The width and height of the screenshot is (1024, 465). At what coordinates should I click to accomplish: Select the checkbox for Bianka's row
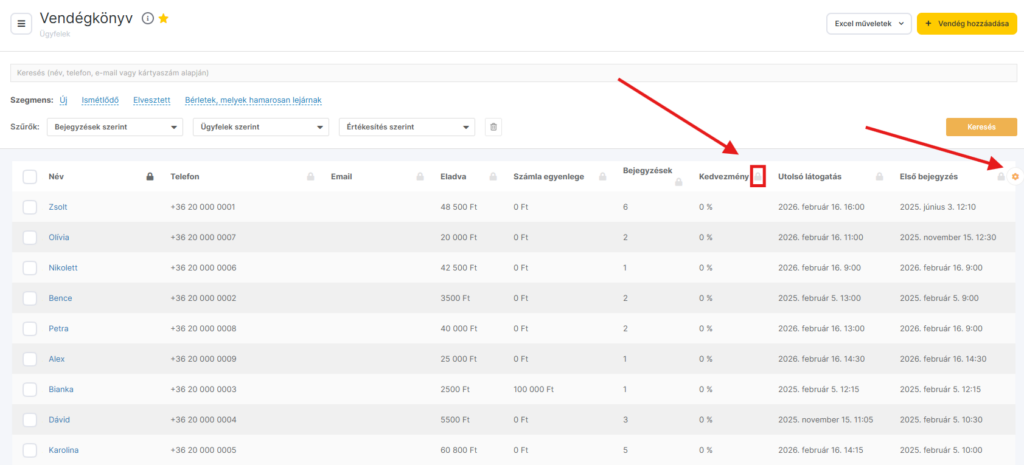(x=30, y=389)
